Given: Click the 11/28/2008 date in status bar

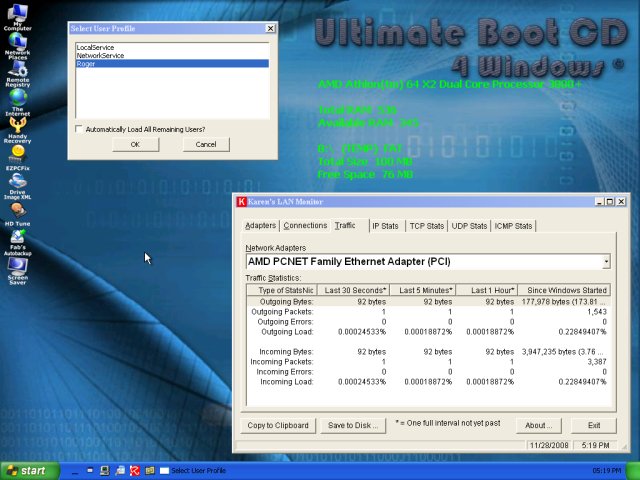Looking at the screenshot, I should tap(549, 445).
